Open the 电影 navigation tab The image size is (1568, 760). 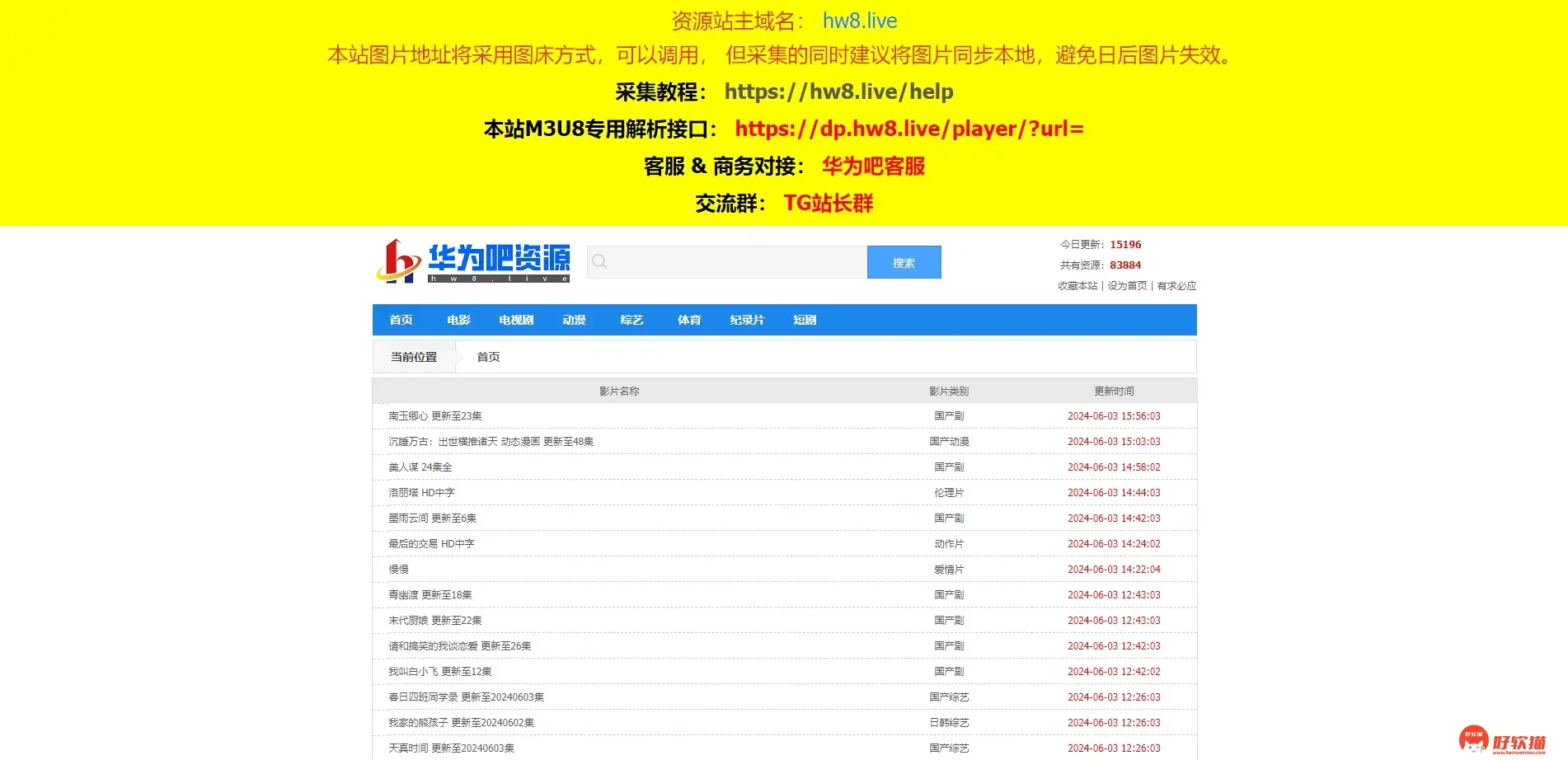[458, 320]
